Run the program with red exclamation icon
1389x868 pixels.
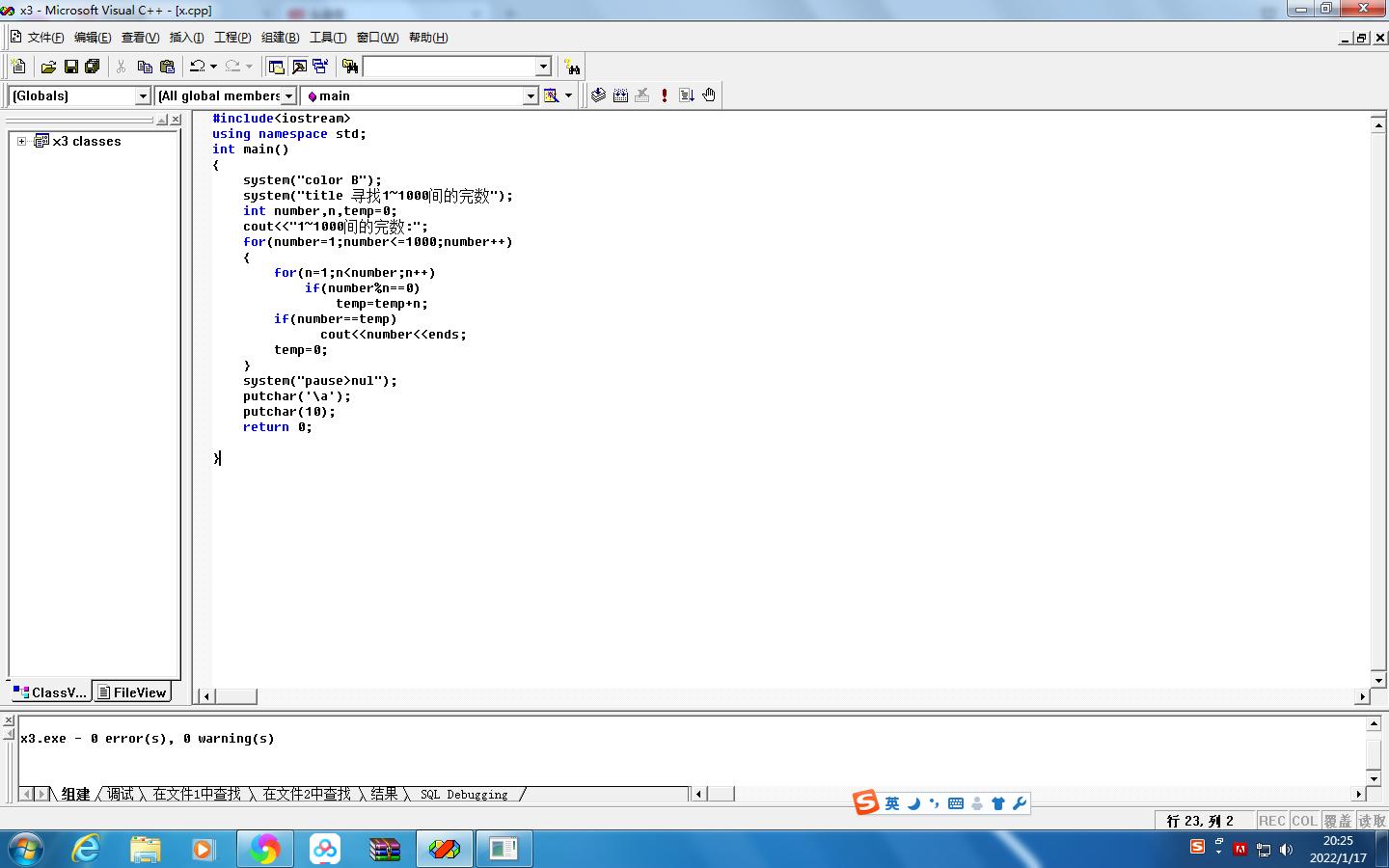click(x=665, y=95)
